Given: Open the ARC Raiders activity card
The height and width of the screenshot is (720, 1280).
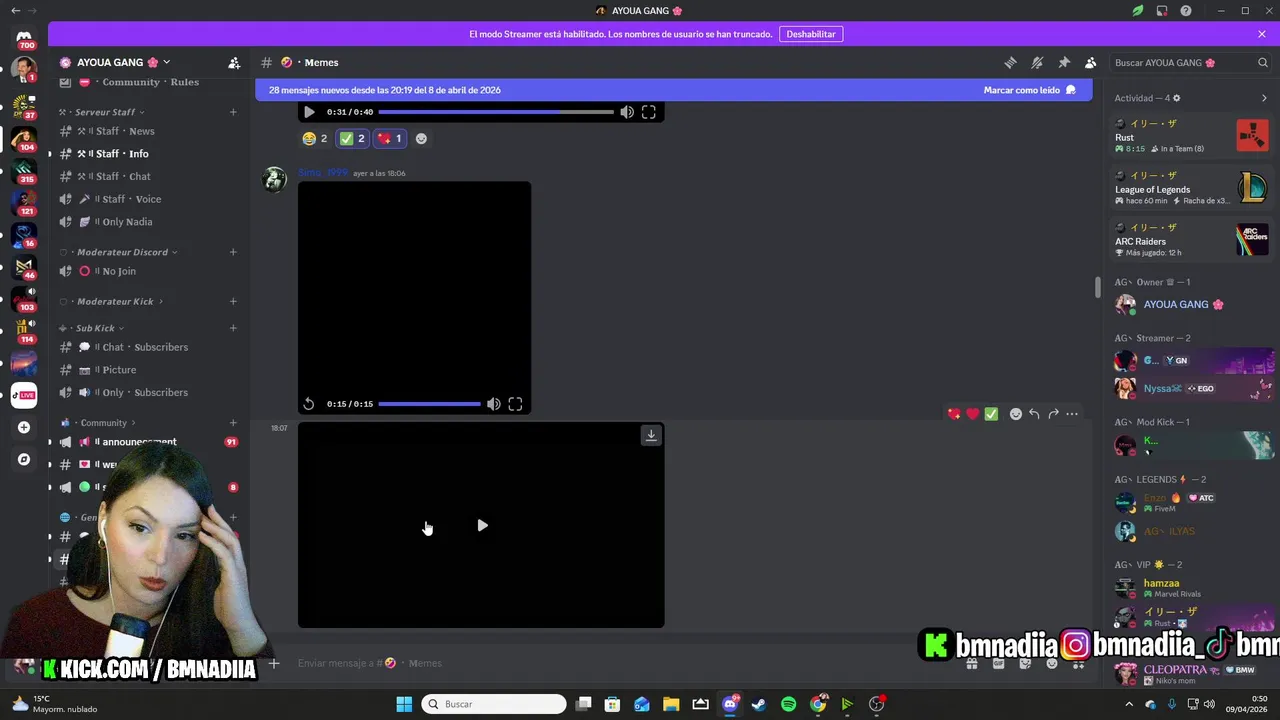Looking at the screenshot, I should (x=1192, y=240).
